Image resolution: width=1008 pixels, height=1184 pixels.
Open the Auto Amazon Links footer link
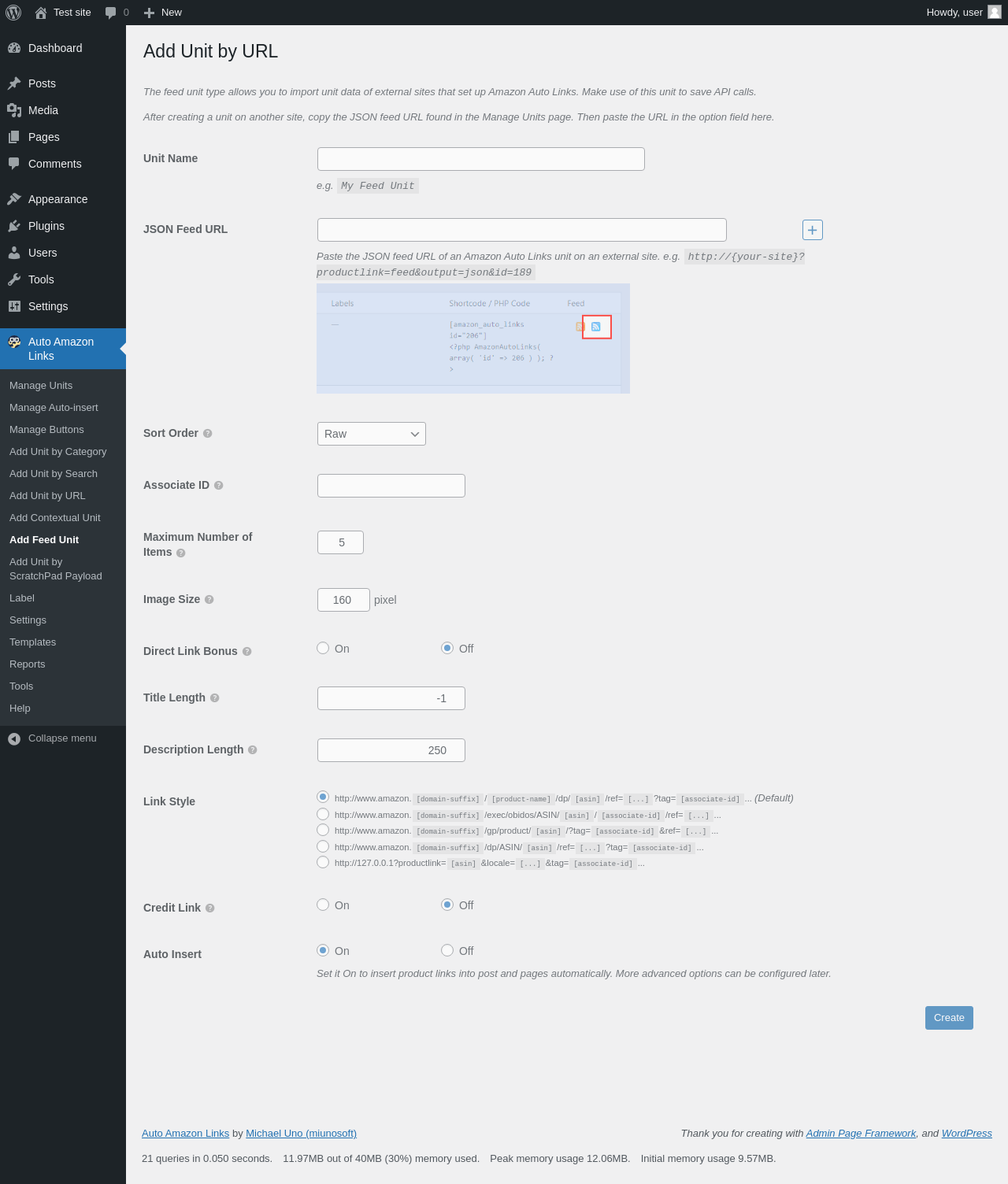coord(185,1134)
